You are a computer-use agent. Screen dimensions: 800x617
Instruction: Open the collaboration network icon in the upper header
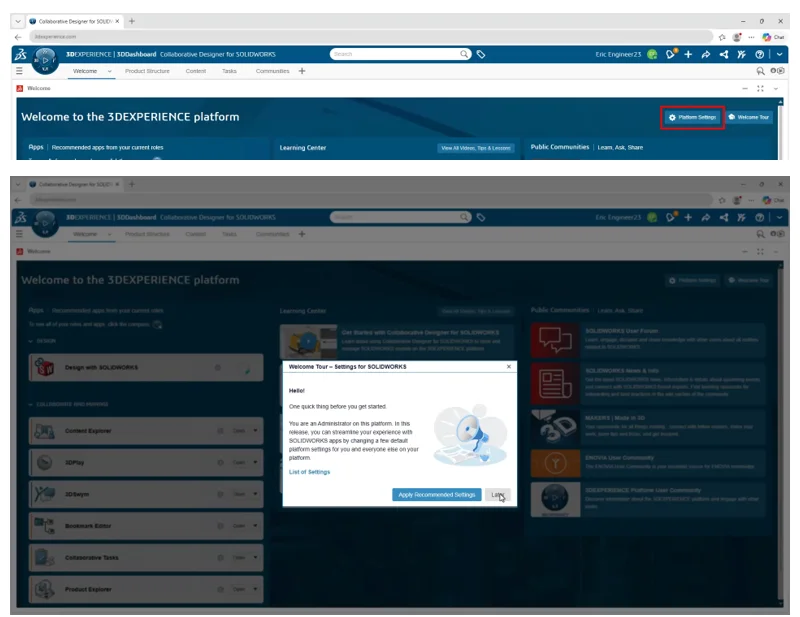tap(723, 54)
